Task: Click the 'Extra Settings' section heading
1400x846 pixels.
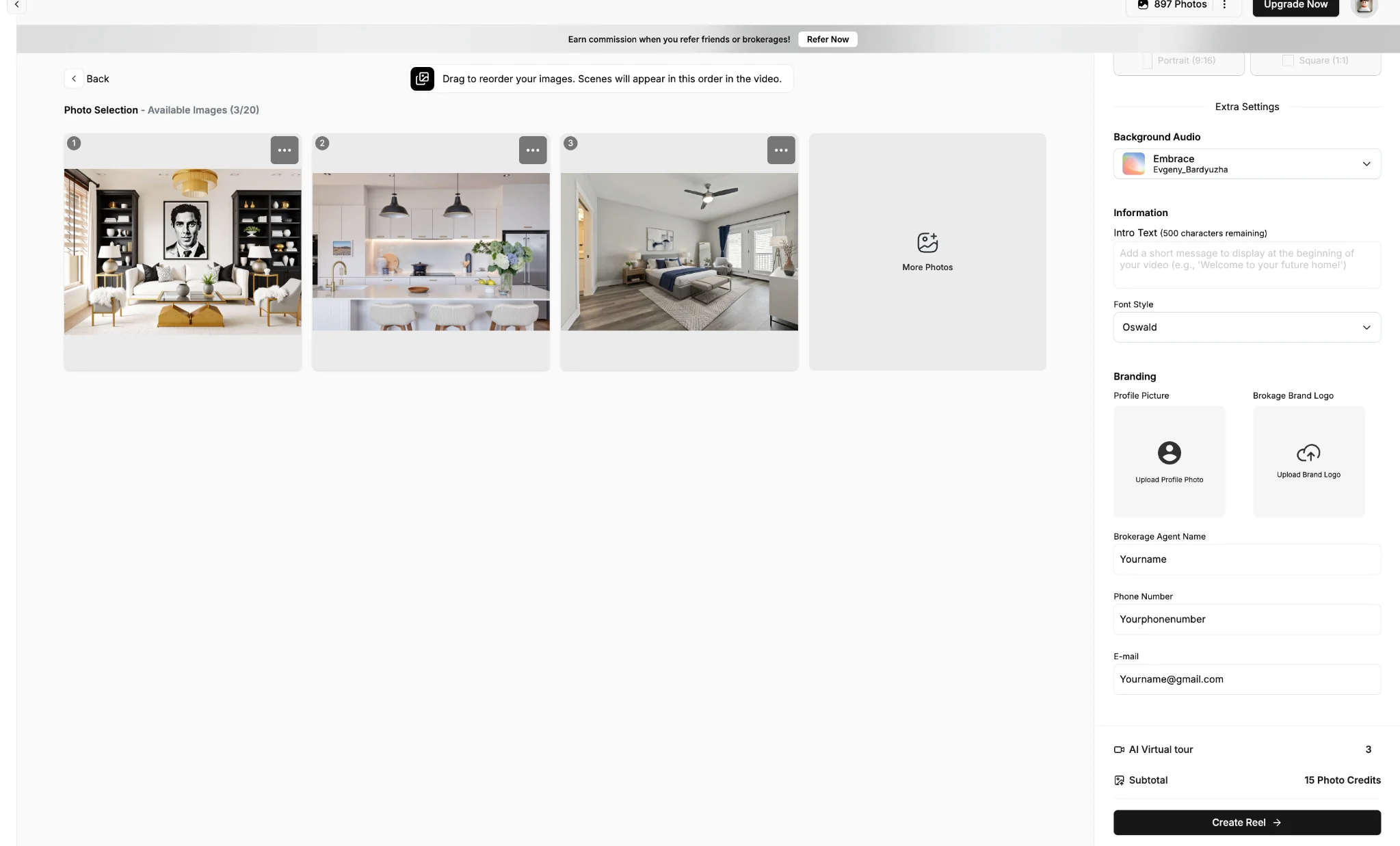Action: [x=1247, y=107]
